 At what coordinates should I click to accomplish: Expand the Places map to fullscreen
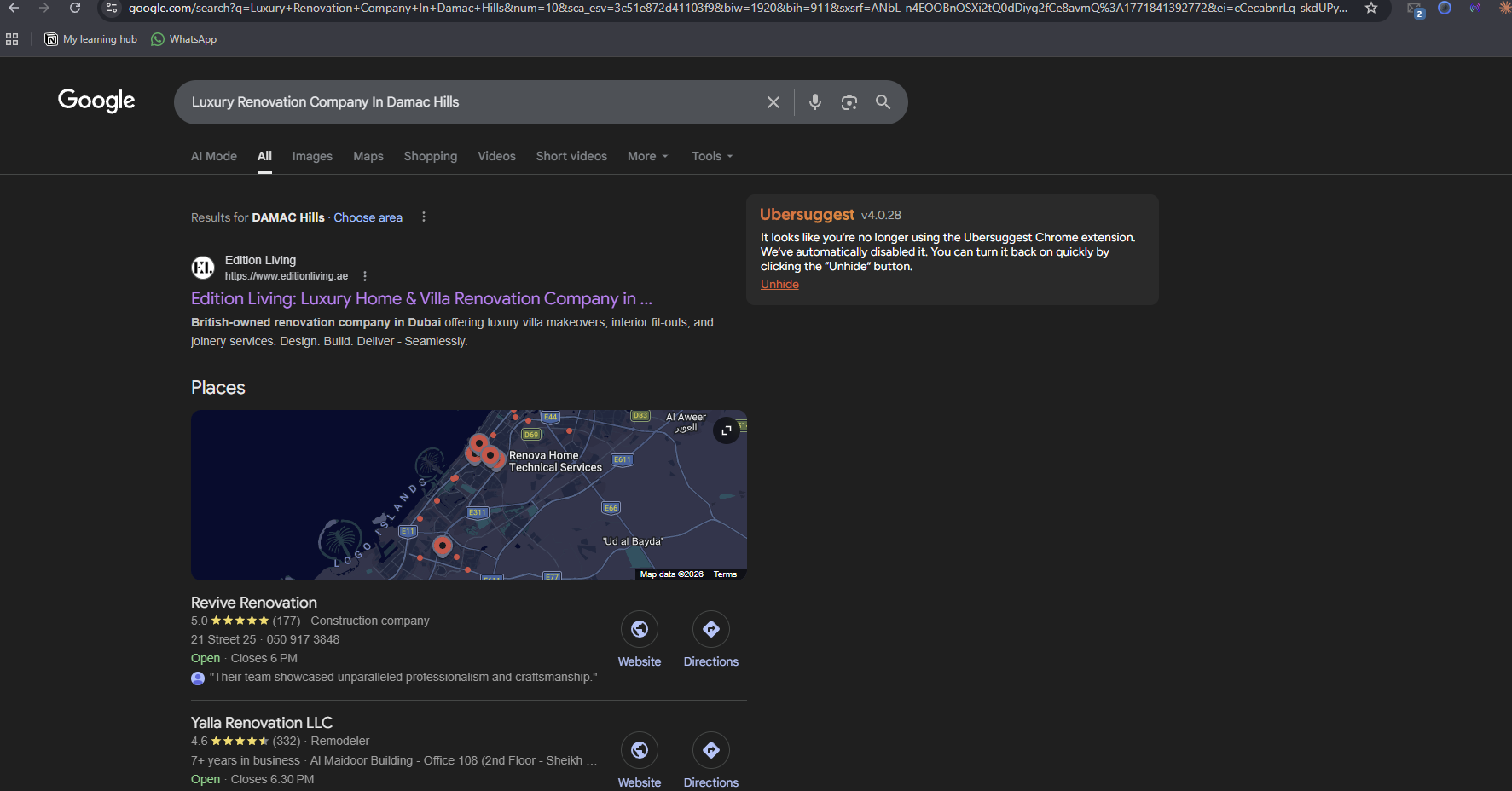[x=727, y=430]
